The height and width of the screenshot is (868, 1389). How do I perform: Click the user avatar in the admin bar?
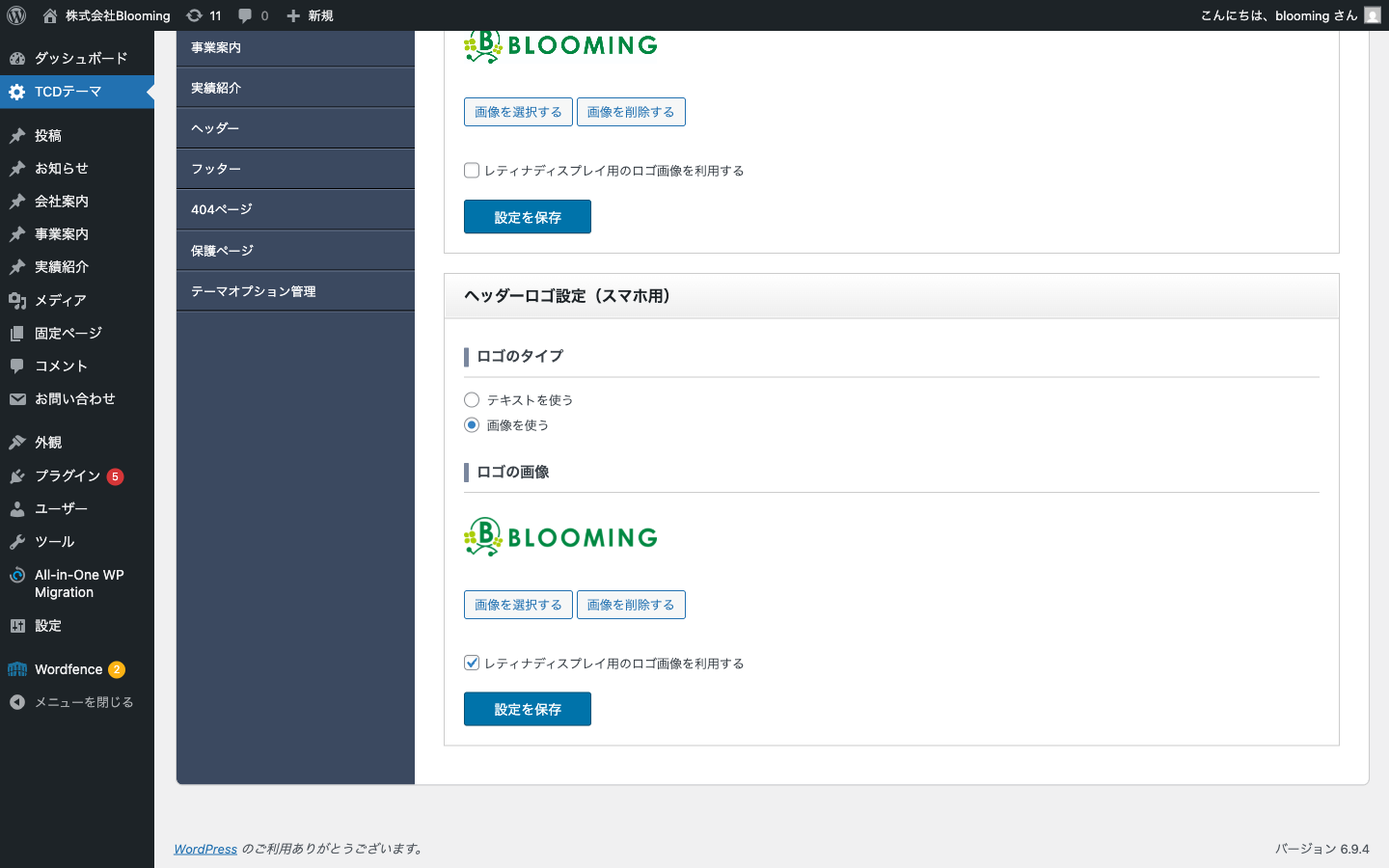(1373, 15)
